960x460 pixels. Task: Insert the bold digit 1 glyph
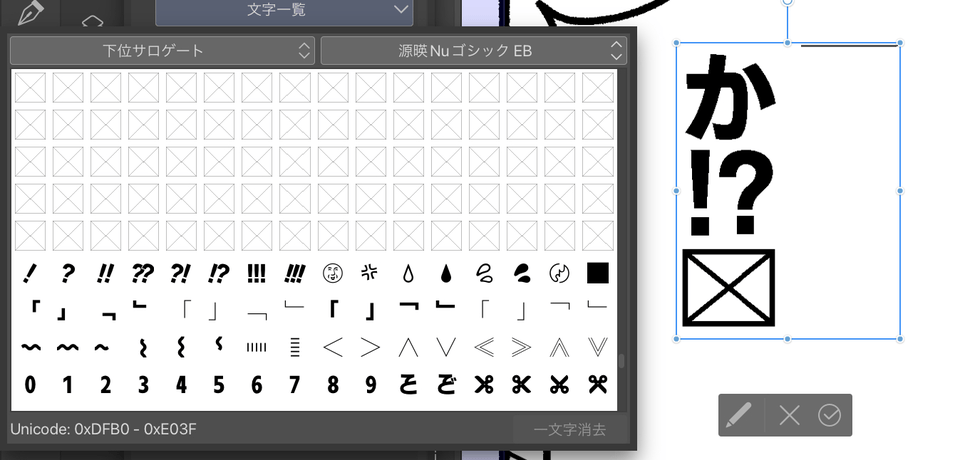(67, 385)
